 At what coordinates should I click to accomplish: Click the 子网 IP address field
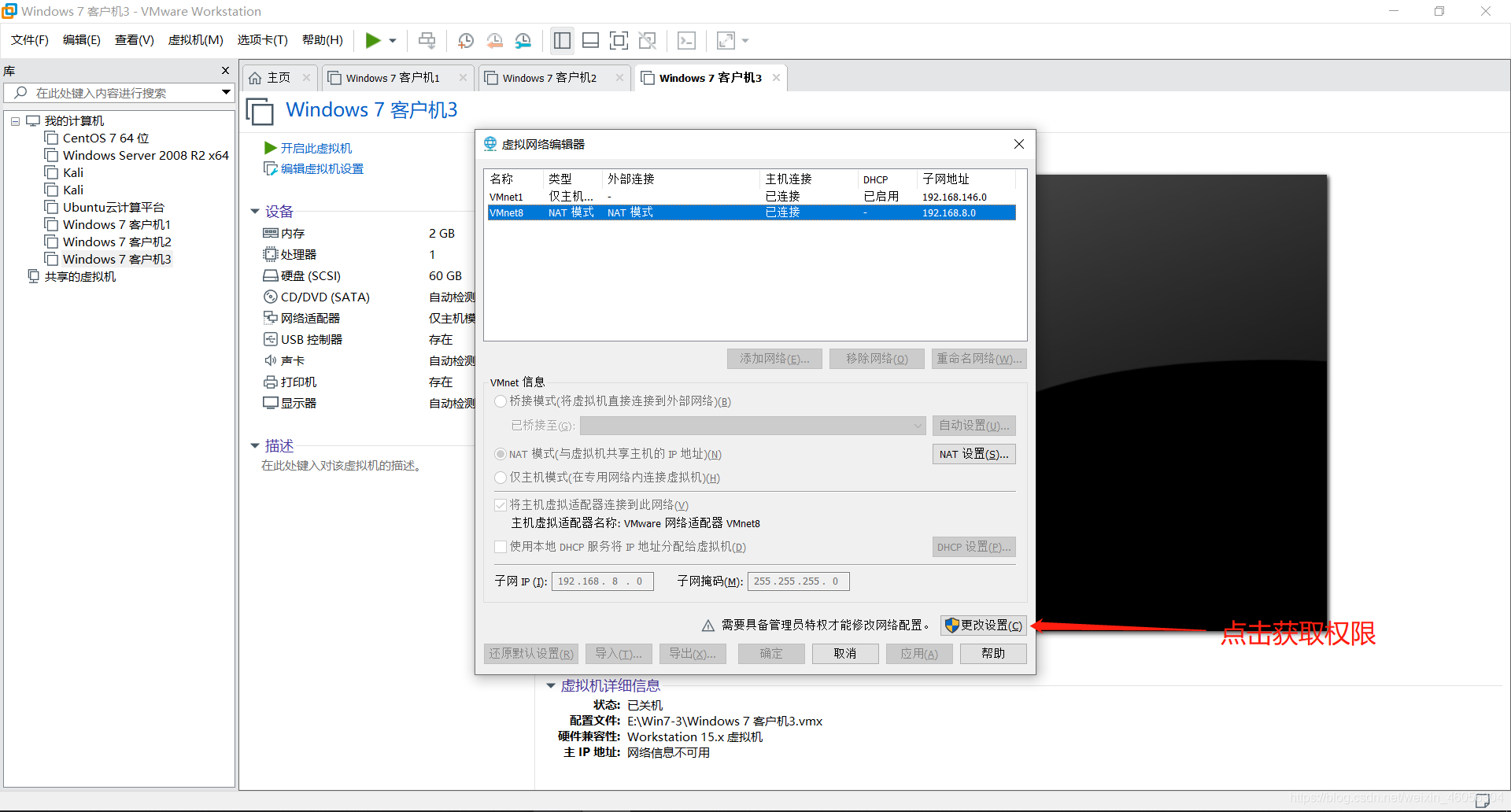(603, 581)
